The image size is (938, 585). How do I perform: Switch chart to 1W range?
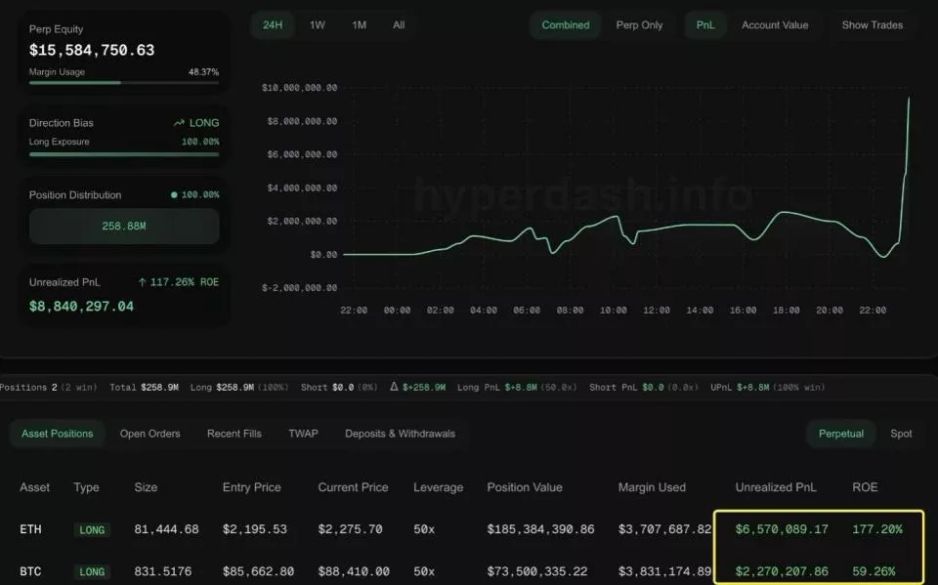pos(317,25)
